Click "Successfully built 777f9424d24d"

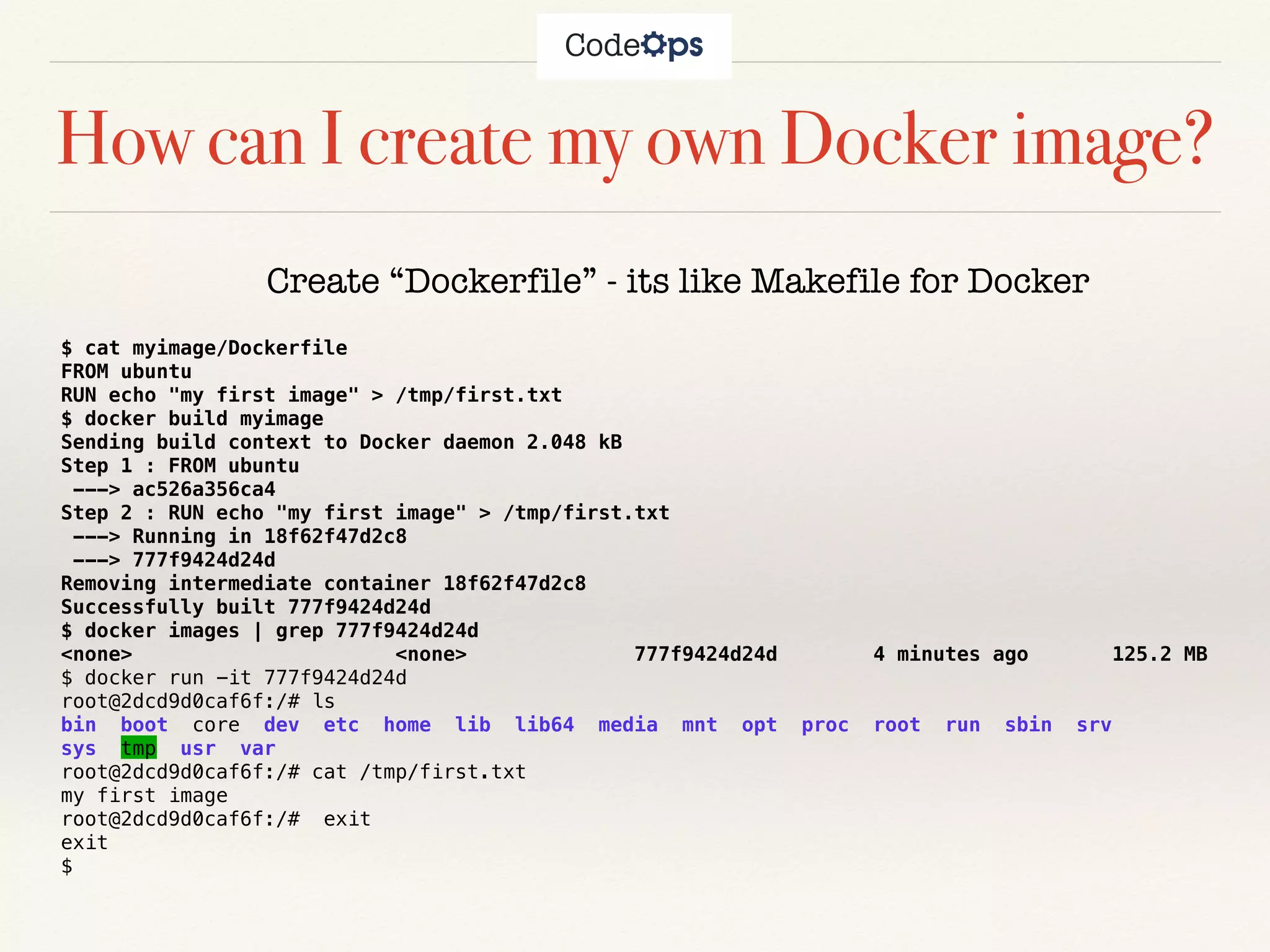tap(246, 607)
